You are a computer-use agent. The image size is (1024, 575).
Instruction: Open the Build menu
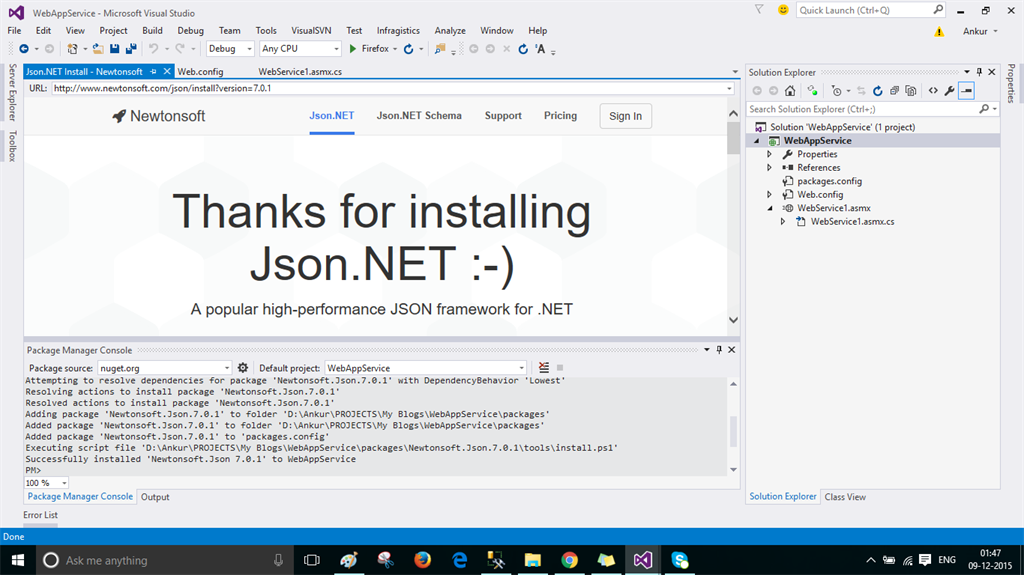(x=152, y=31)
